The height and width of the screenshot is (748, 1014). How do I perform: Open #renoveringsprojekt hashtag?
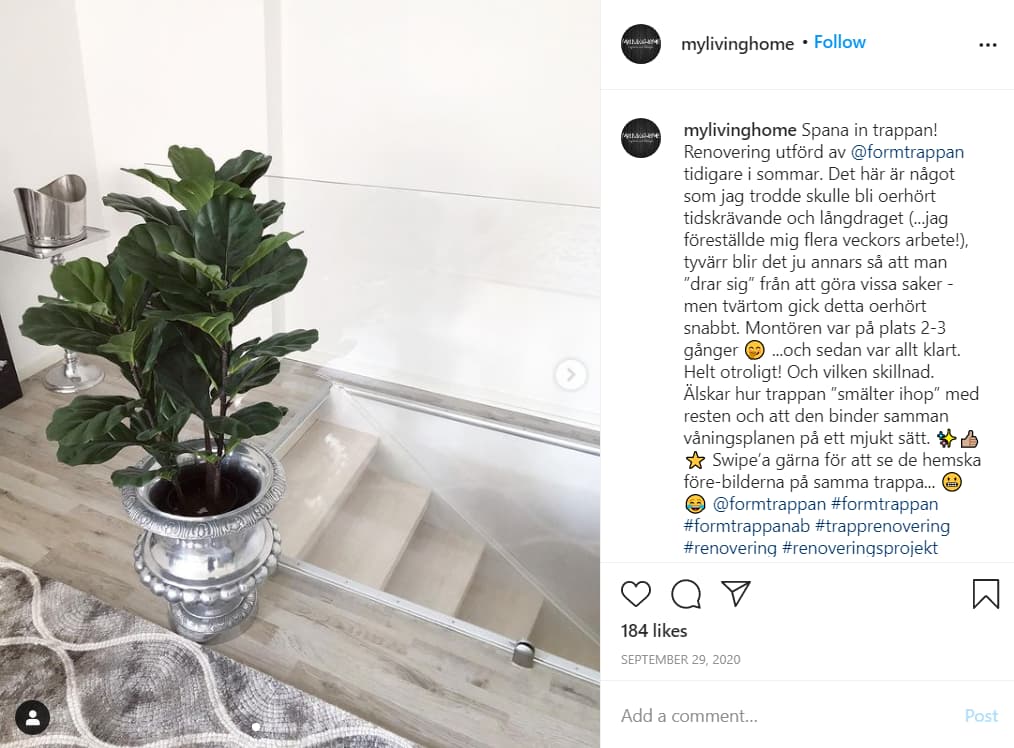(x=859, y=548)
